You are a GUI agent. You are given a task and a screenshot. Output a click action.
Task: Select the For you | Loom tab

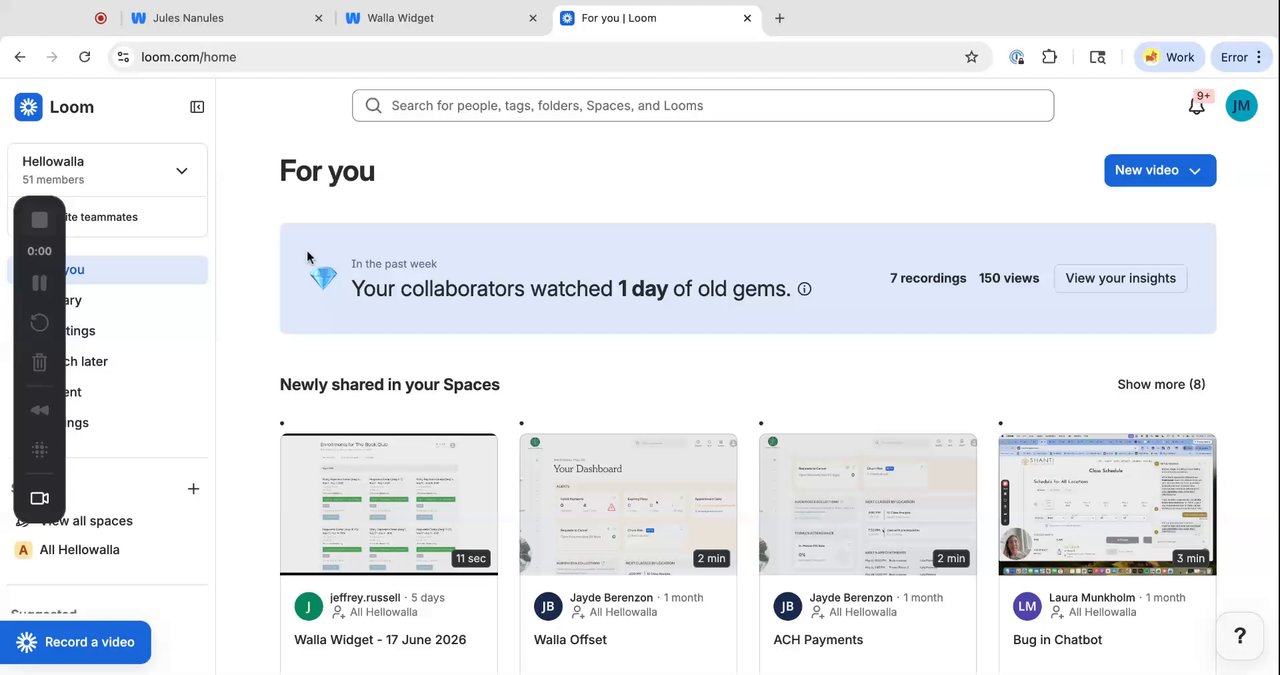656,18
